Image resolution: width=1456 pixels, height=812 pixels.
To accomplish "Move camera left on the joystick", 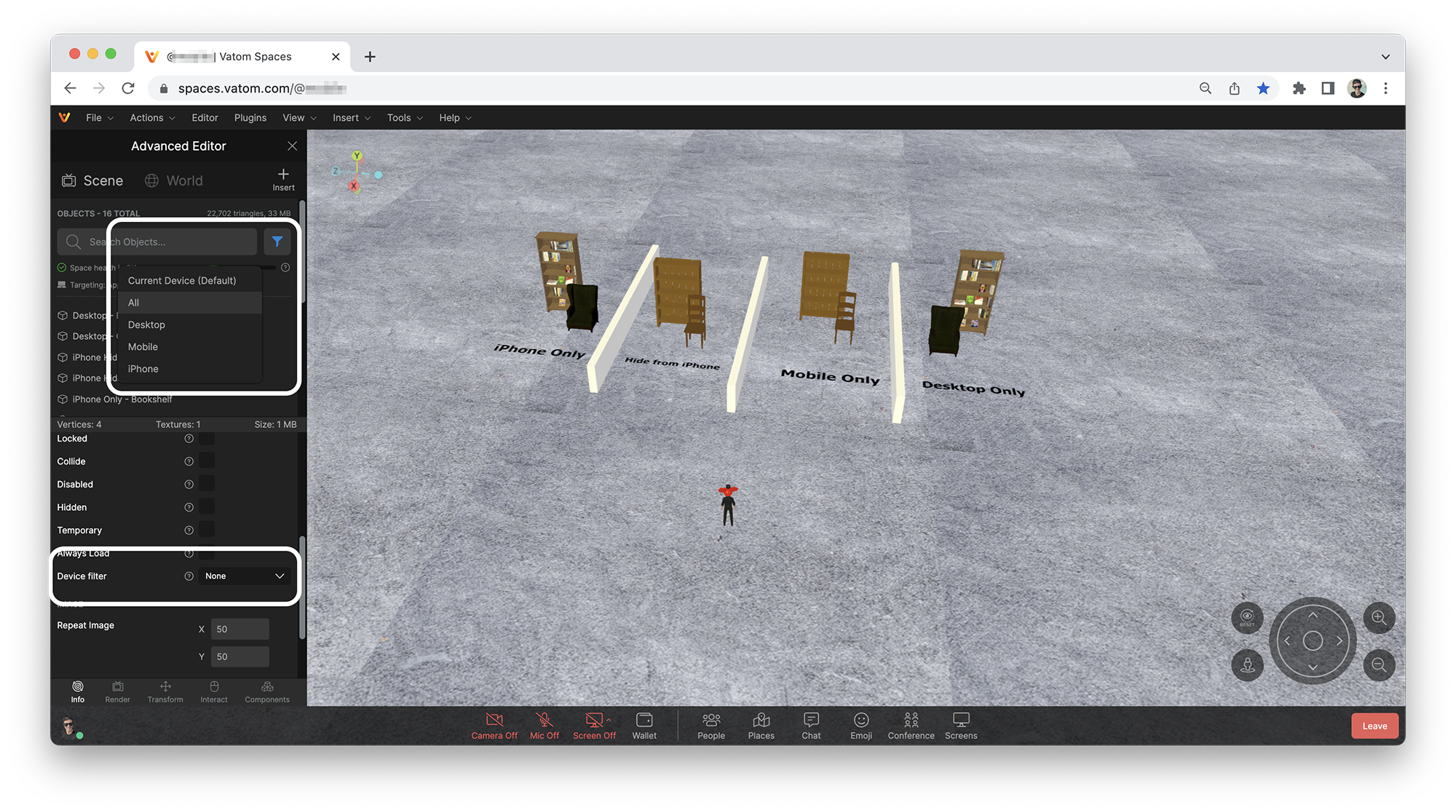I will (1287, 641).
